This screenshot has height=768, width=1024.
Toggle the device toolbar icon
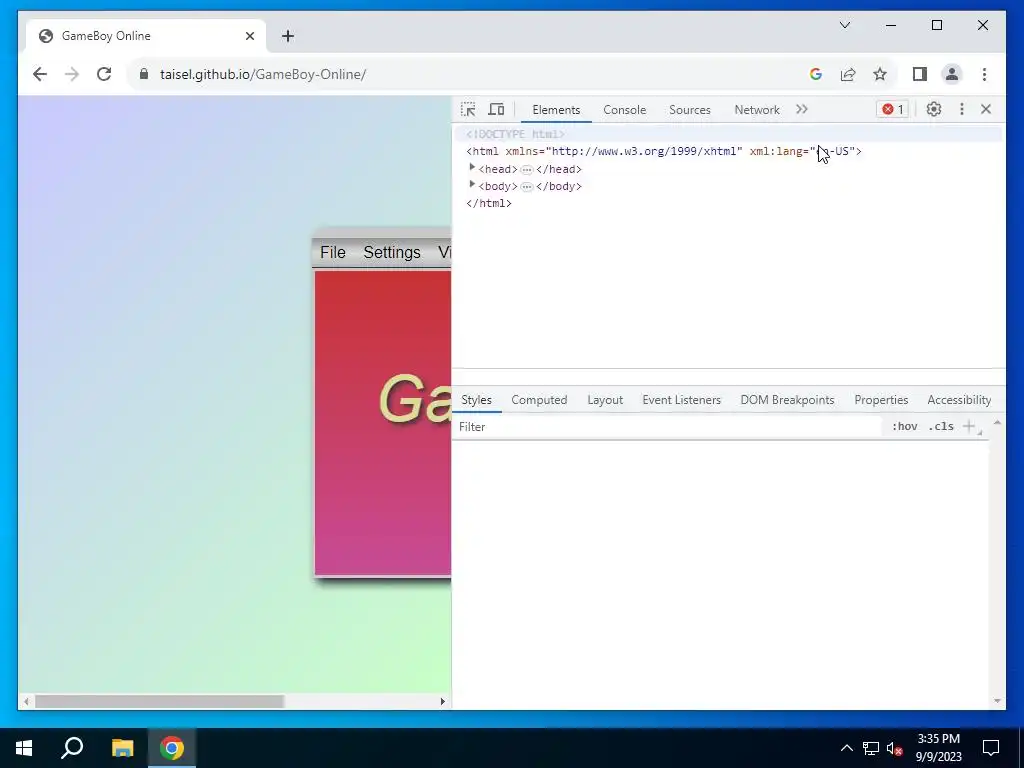496,109
